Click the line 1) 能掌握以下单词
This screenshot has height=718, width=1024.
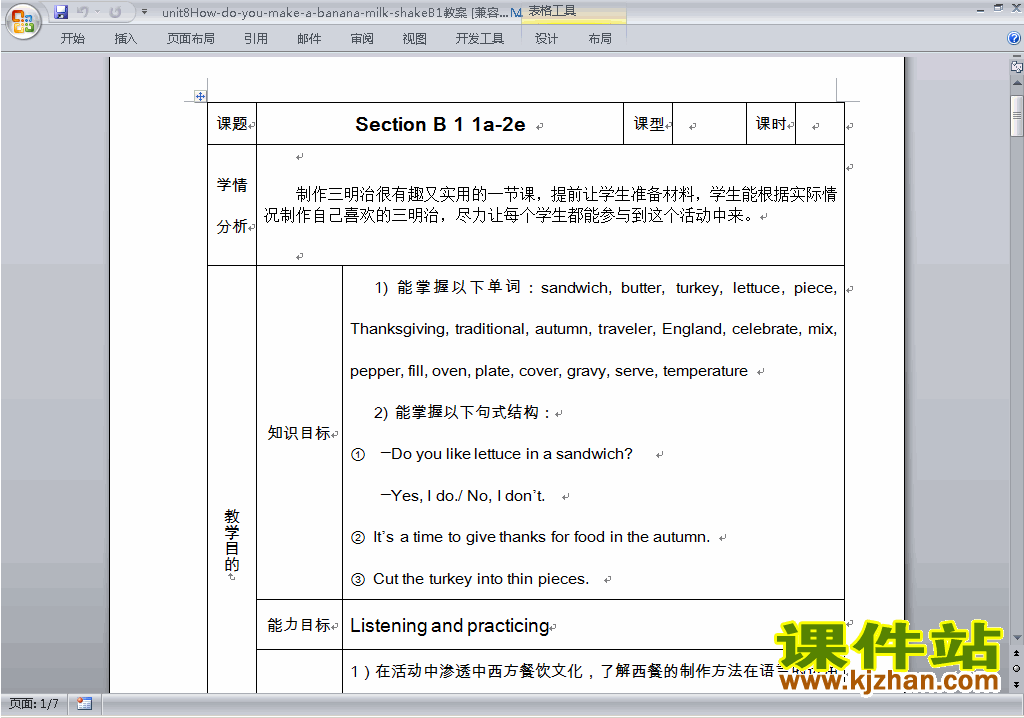[605, 287]
